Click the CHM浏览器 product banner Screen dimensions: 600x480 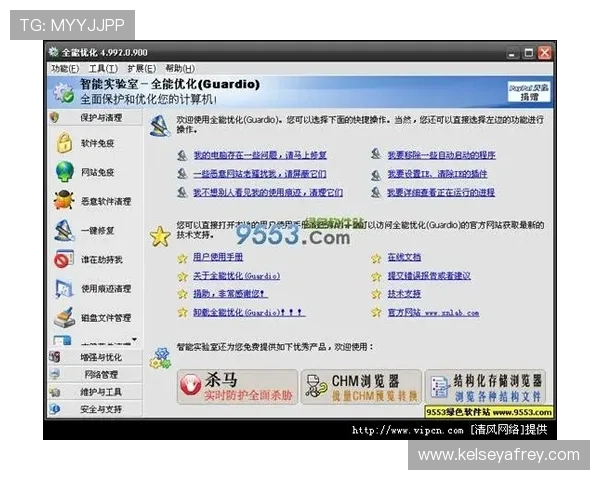click(361, 387)
